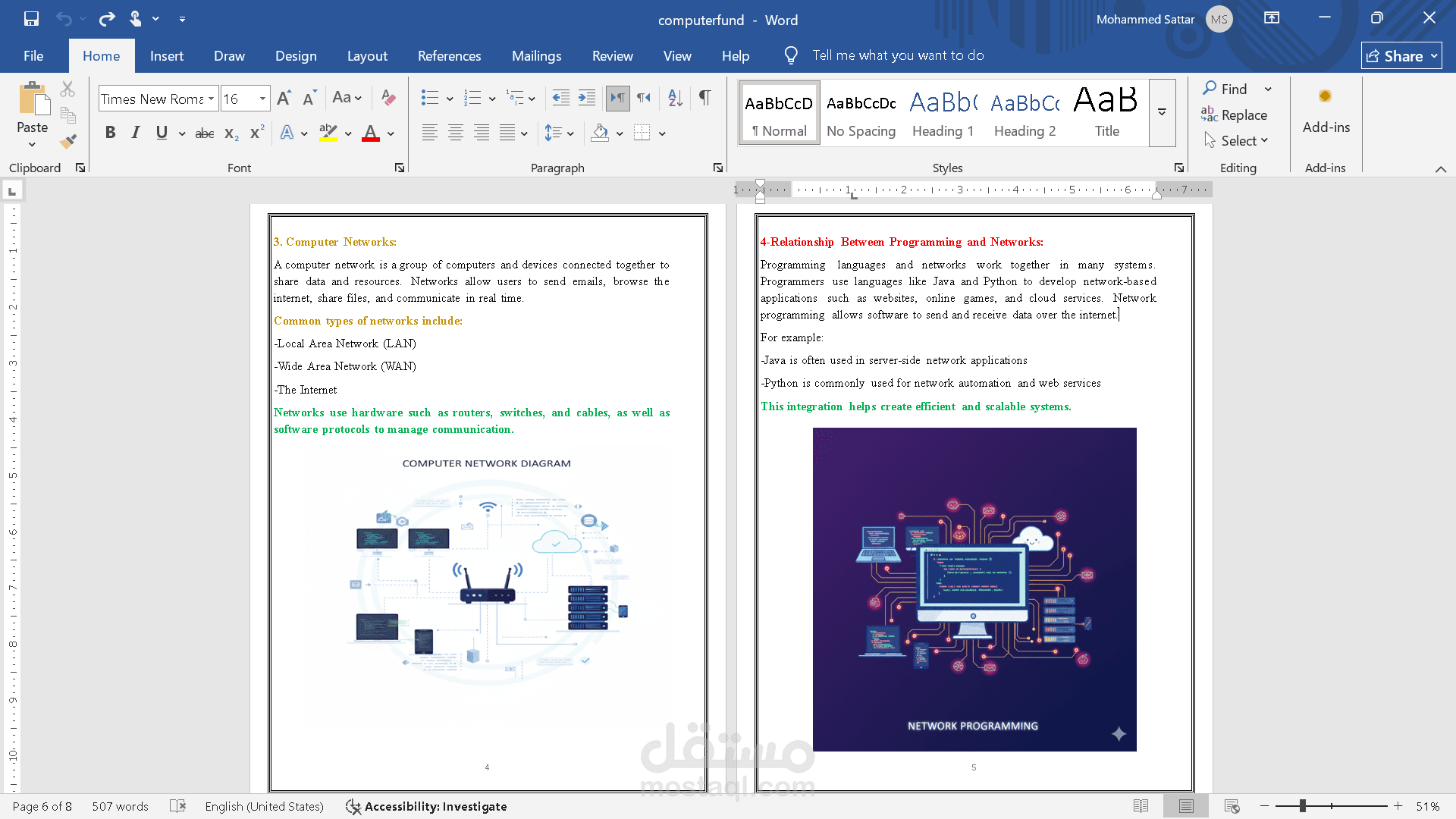This screenshot has height=819, width=1456.
Task: Expand the Styles gallery More arrow
Action: click(x=1162, y=112)
